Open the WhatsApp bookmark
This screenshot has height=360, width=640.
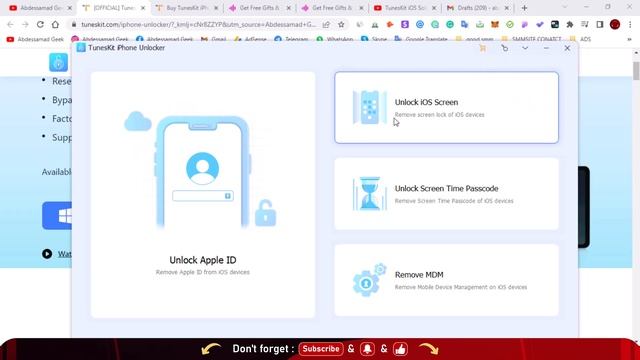(335, 39)
